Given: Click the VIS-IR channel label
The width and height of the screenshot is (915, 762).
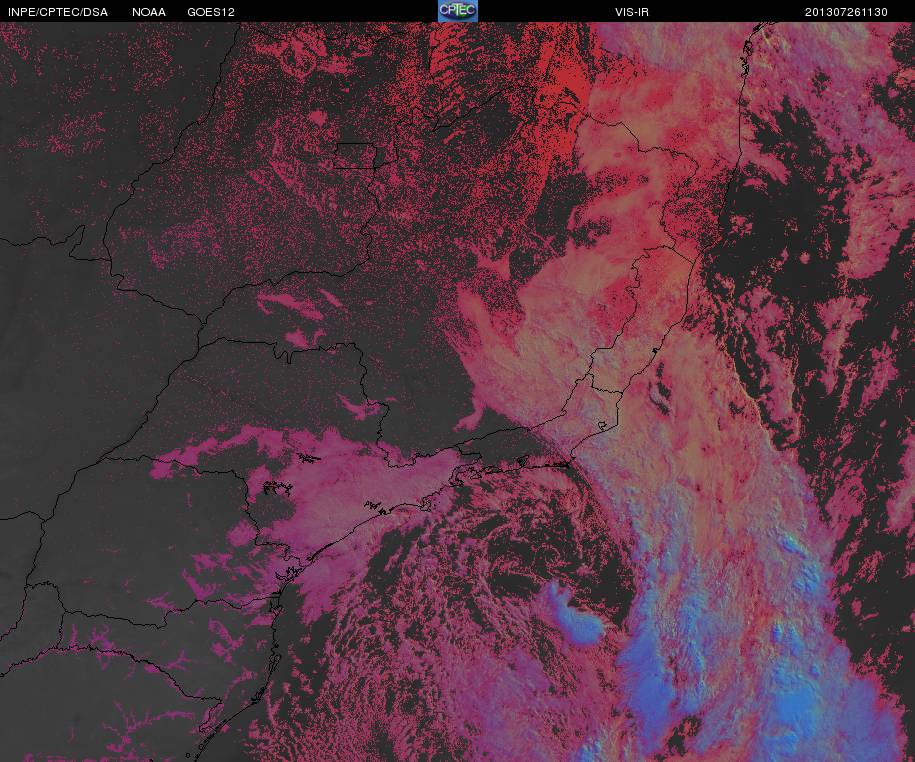Looking at the screenshot, I should [631, 12].
